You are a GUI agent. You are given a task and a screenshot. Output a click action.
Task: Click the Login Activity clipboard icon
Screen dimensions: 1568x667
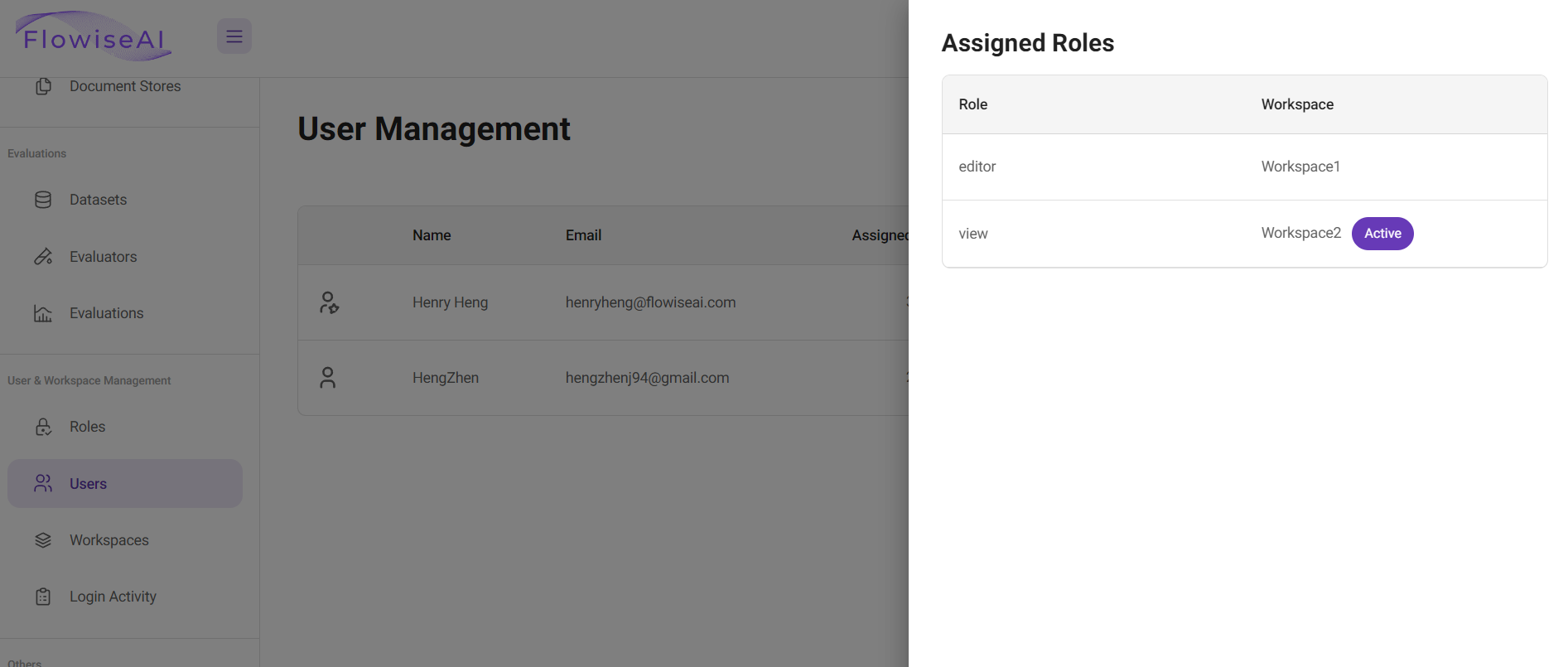[43, 597]
